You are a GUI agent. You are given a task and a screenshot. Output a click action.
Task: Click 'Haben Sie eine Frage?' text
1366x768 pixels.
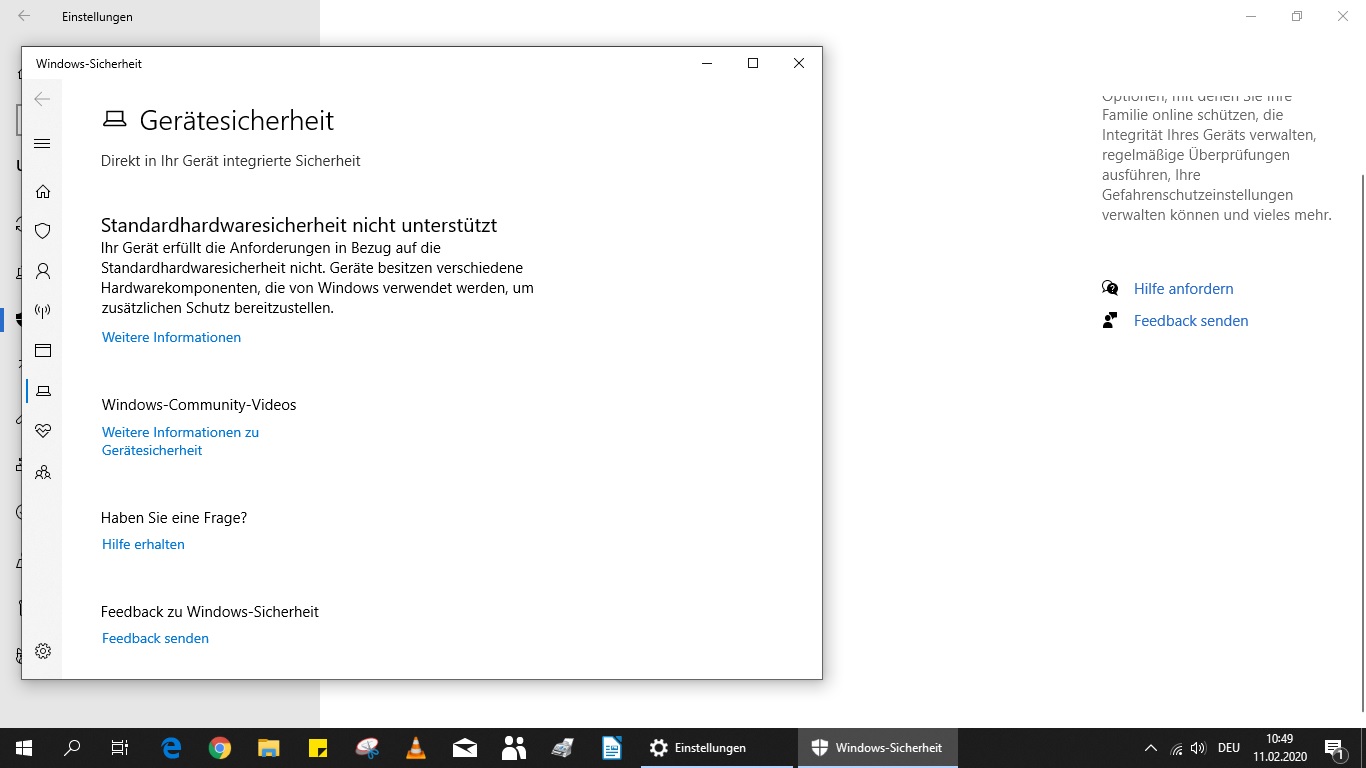(174, 518)
